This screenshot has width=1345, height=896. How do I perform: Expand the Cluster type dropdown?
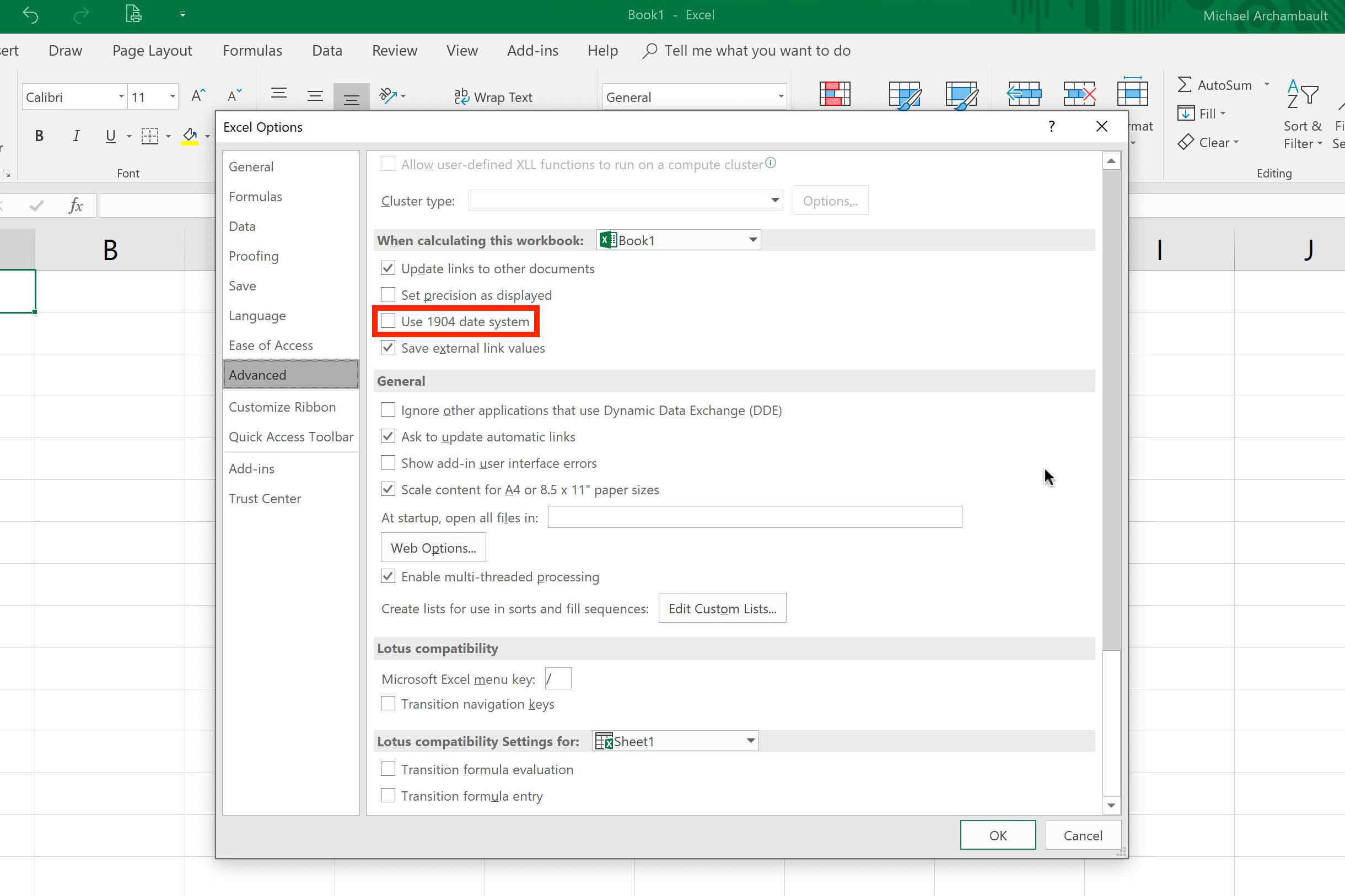774,200
